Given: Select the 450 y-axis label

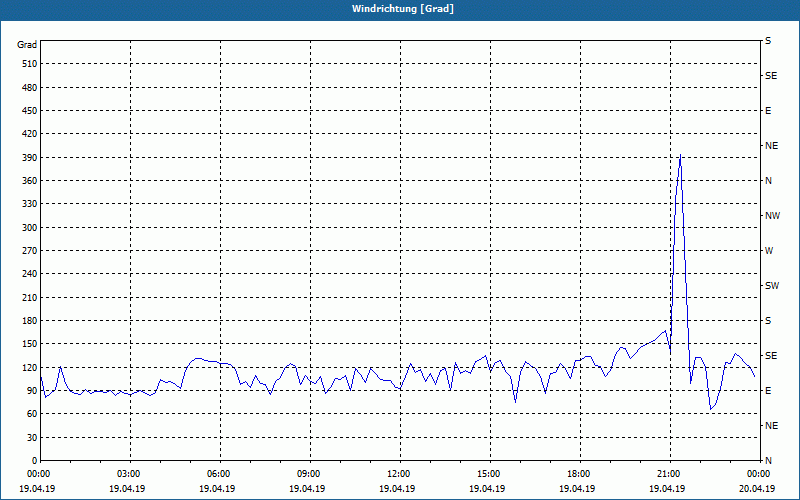Looking at the screenshot, I should click(30, 111).
